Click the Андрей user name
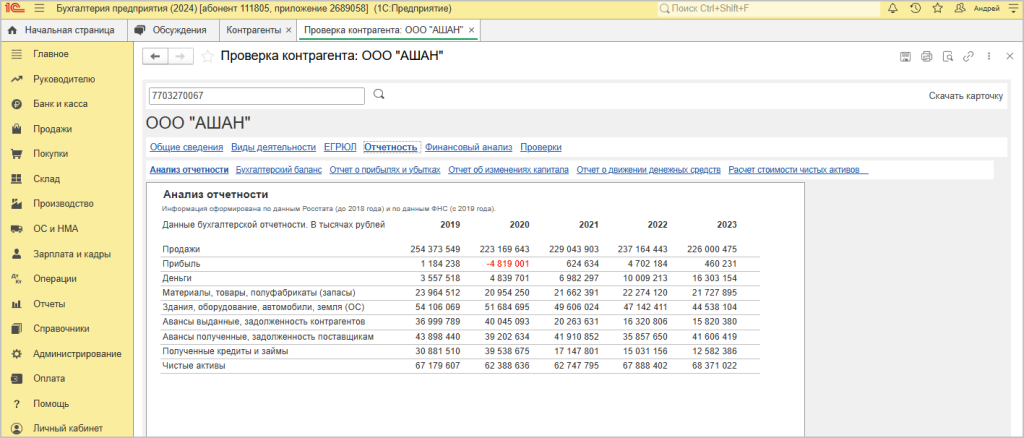The width and height of the screenshot is (1024, 438). (985, 8)
